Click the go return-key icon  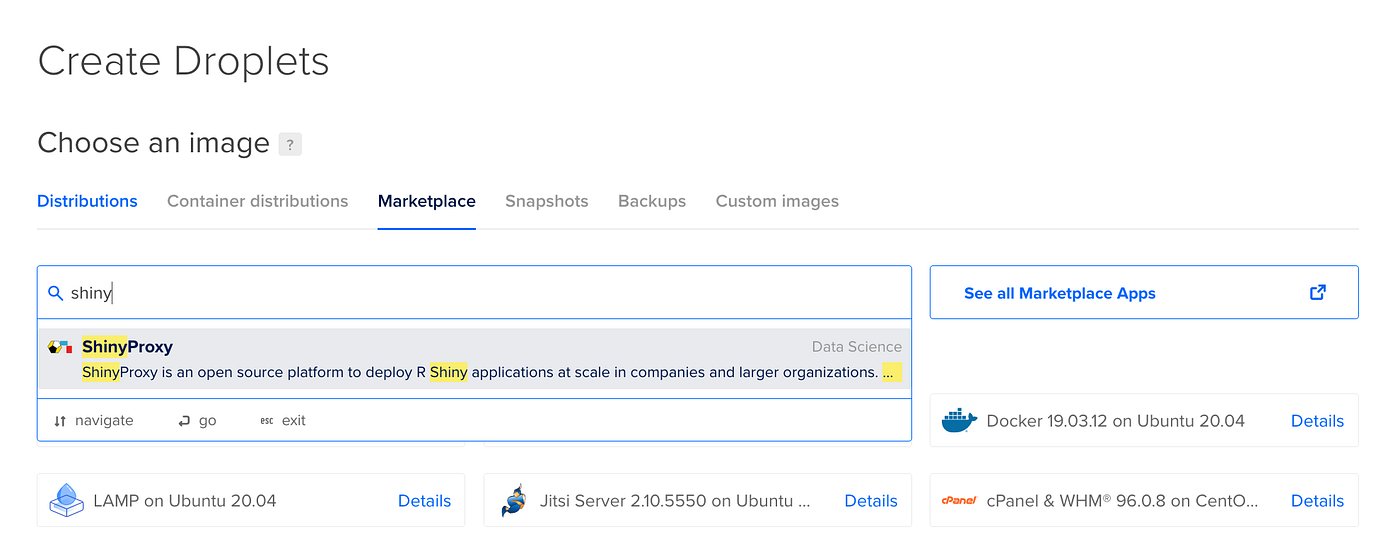click(x=184, y=421)
